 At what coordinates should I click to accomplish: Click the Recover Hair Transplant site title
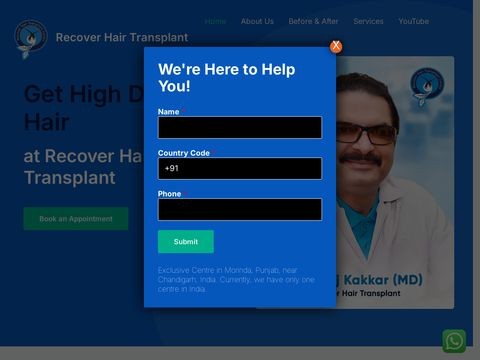tap(122, 37)
